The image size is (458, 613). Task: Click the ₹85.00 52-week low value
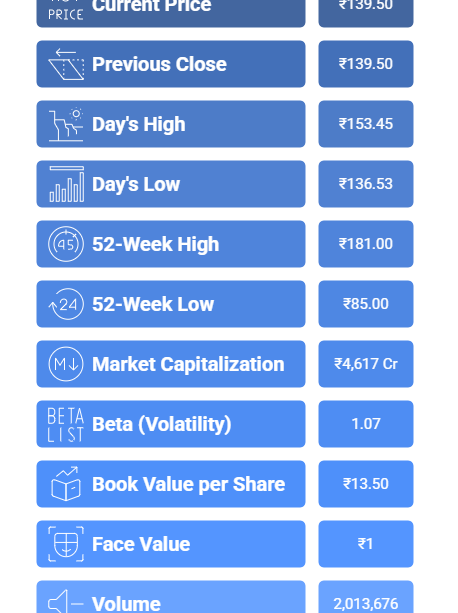(366, 304)
